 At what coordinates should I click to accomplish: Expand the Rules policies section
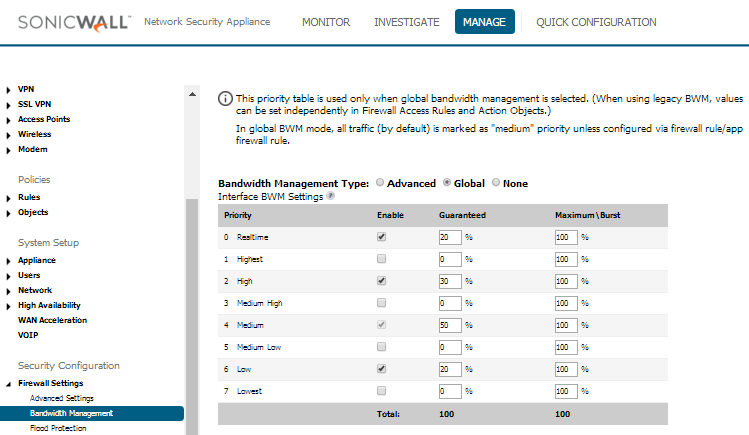28,197
